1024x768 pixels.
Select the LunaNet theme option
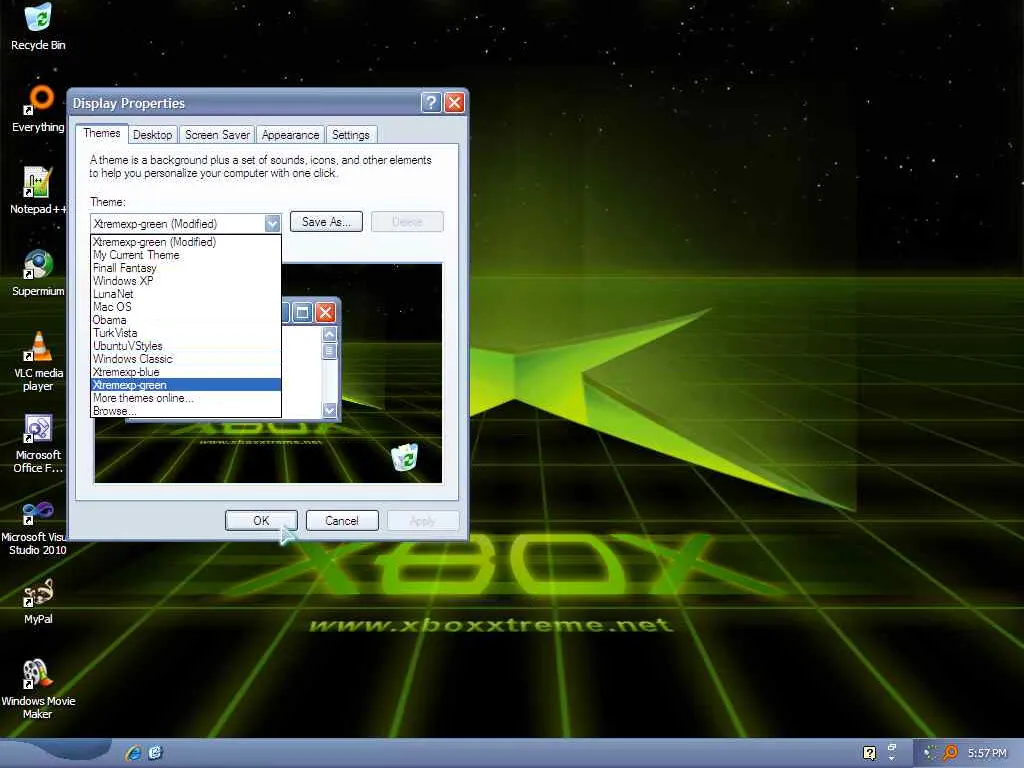(x=185, y=294)
